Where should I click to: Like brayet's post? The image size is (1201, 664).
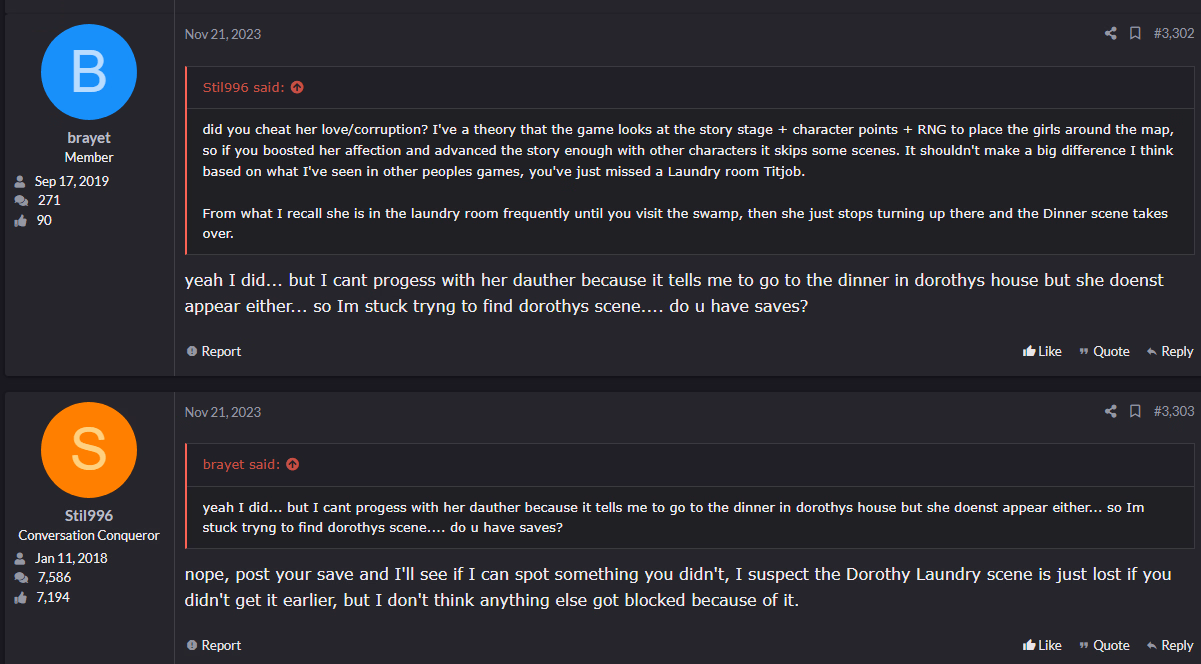1042,351
